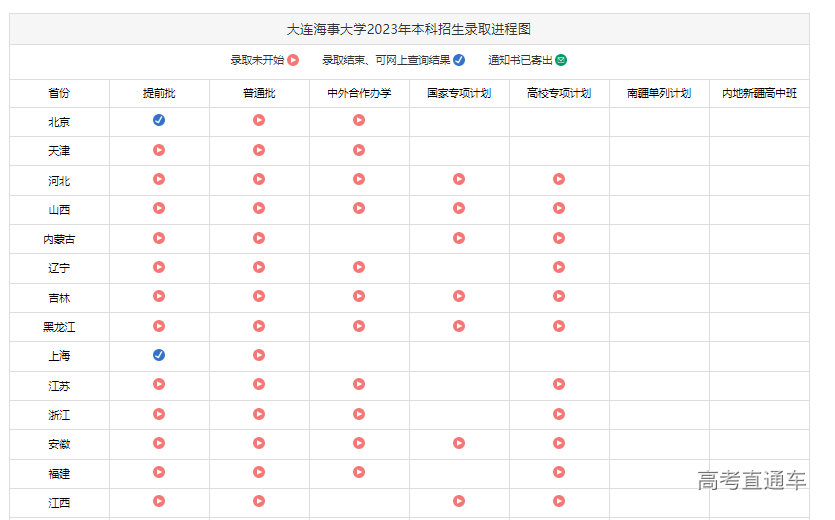835x520 pixels.
Task: Click the table title 大连海事大学2023年本科招生录取进程图
Action: (408, 29)
